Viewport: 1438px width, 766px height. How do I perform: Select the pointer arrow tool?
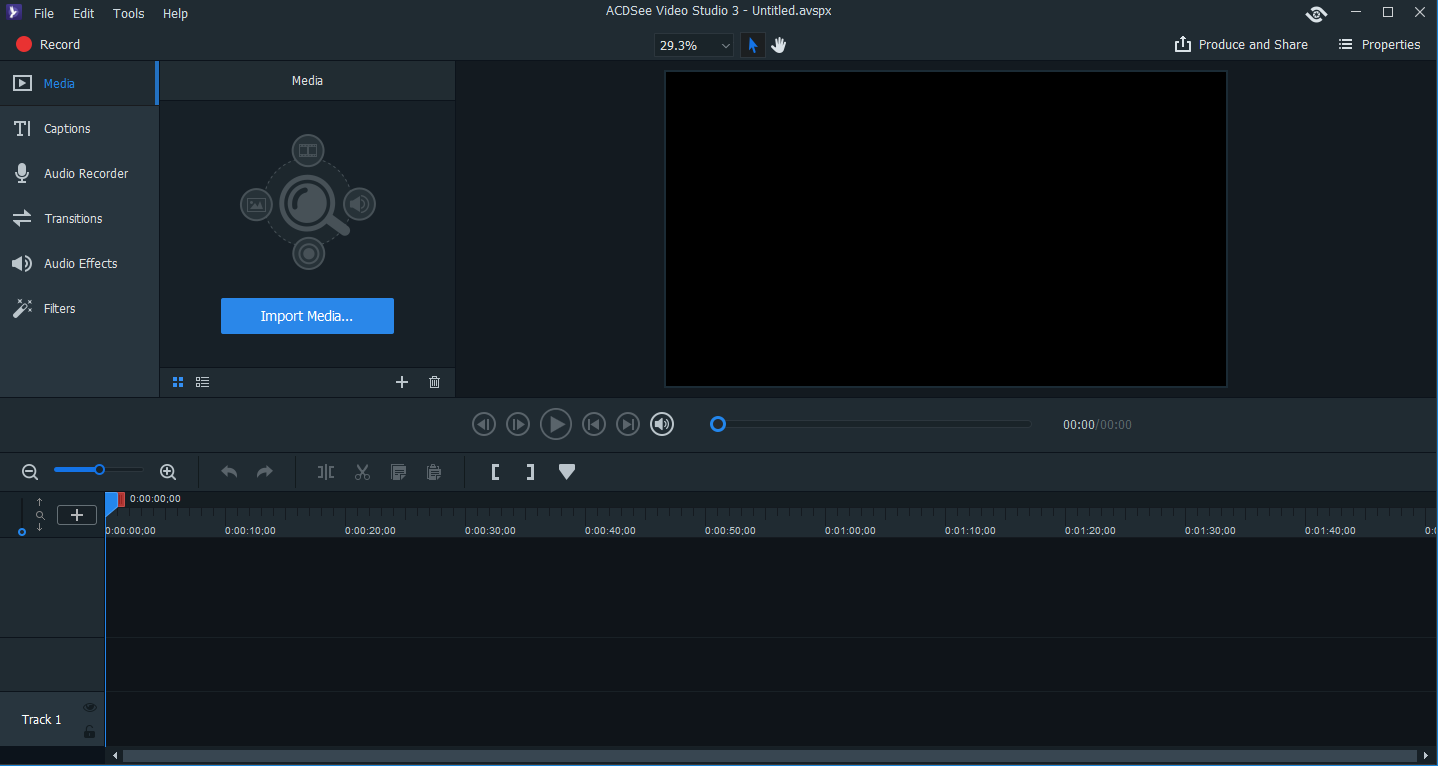tap(752, 45)
